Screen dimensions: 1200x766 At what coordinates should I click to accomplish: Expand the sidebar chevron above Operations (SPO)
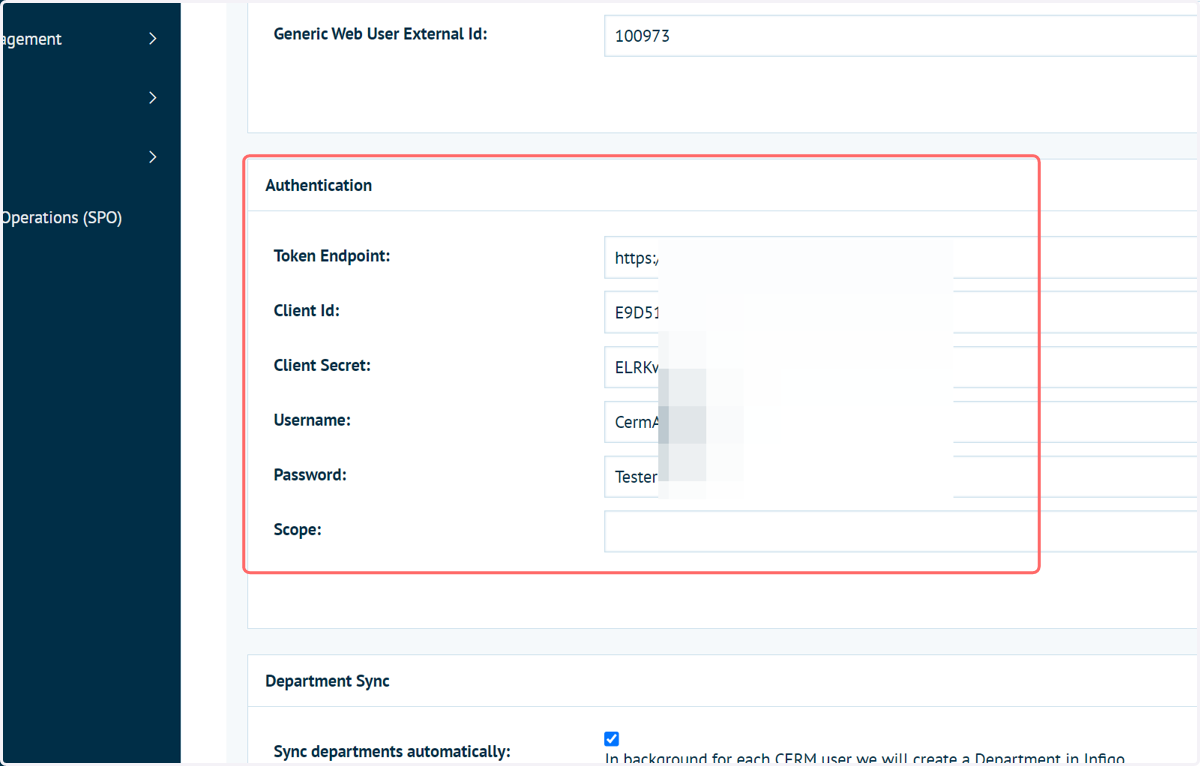tap(152, 157)
